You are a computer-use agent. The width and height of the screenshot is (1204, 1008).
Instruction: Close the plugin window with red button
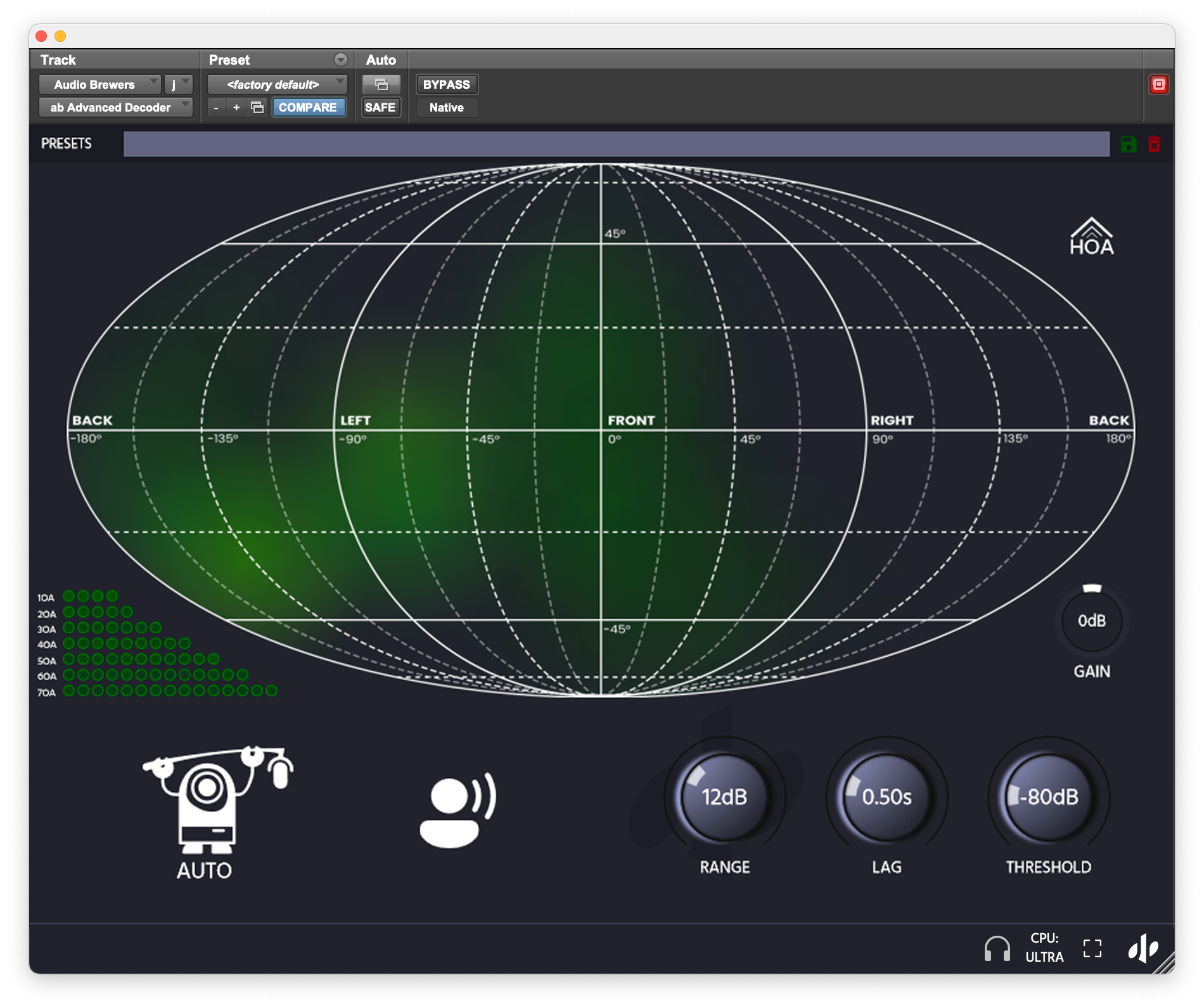click(x=41, y=36)
